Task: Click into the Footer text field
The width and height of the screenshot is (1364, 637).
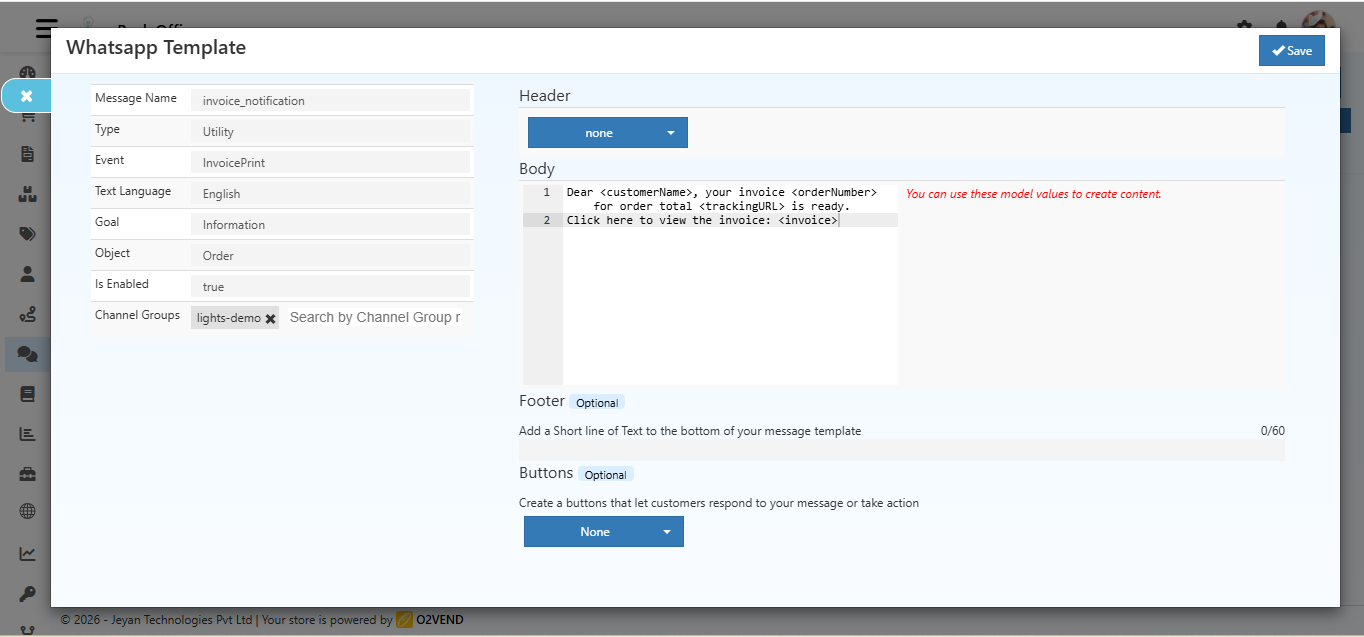Action: 901,450
